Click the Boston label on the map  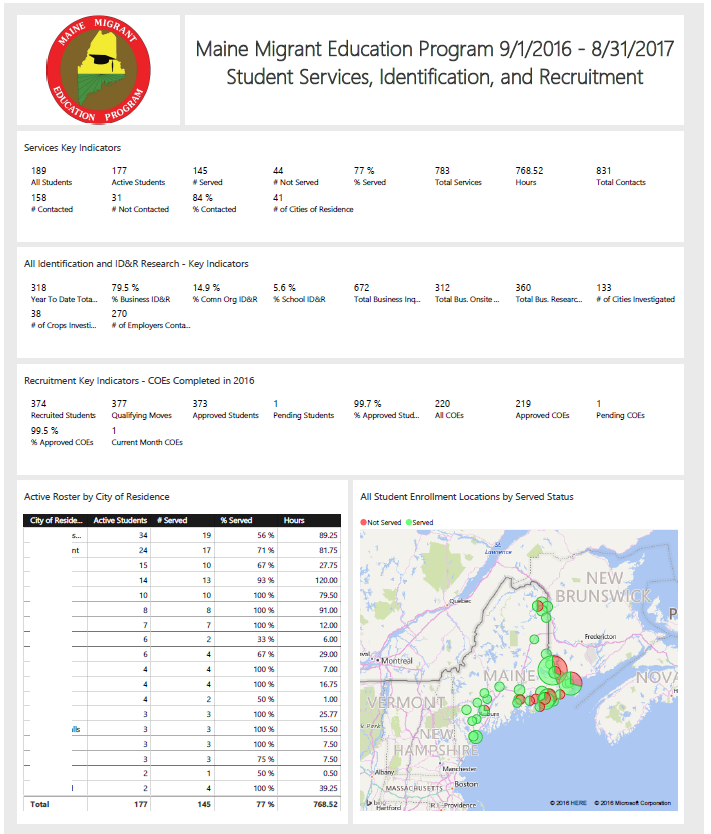pyautogui.click(x=466, y=784)
